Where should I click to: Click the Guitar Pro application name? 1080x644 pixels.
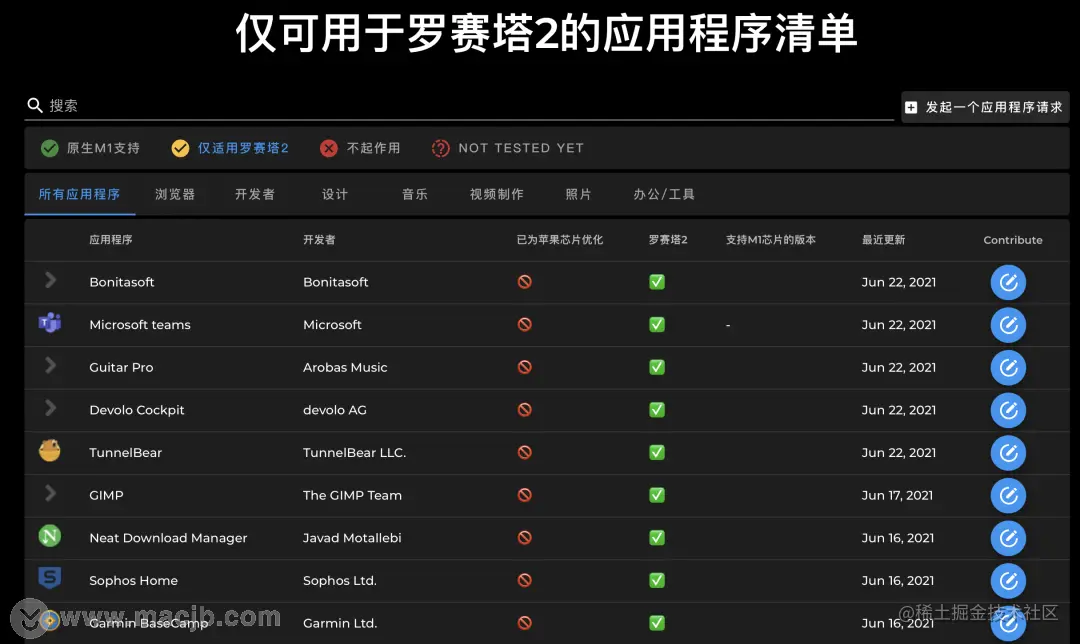click(x=121, y=368)
